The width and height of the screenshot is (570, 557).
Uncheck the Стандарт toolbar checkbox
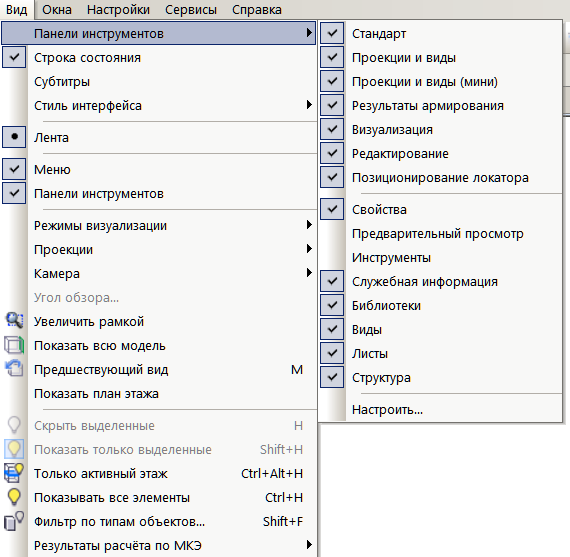332,33
